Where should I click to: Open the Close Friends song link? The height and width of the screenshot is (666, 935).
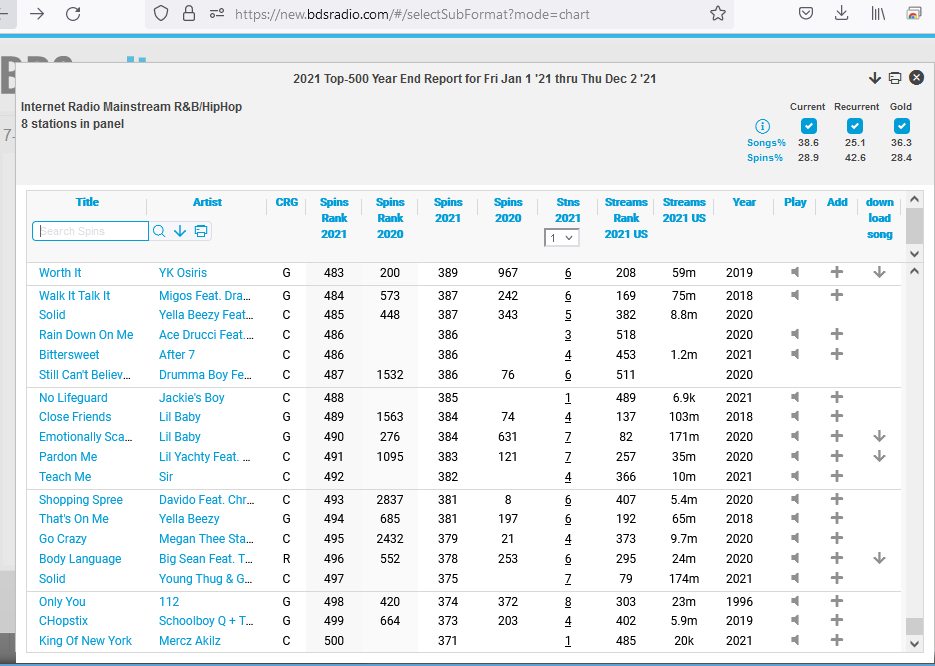(x=75, y=417)
